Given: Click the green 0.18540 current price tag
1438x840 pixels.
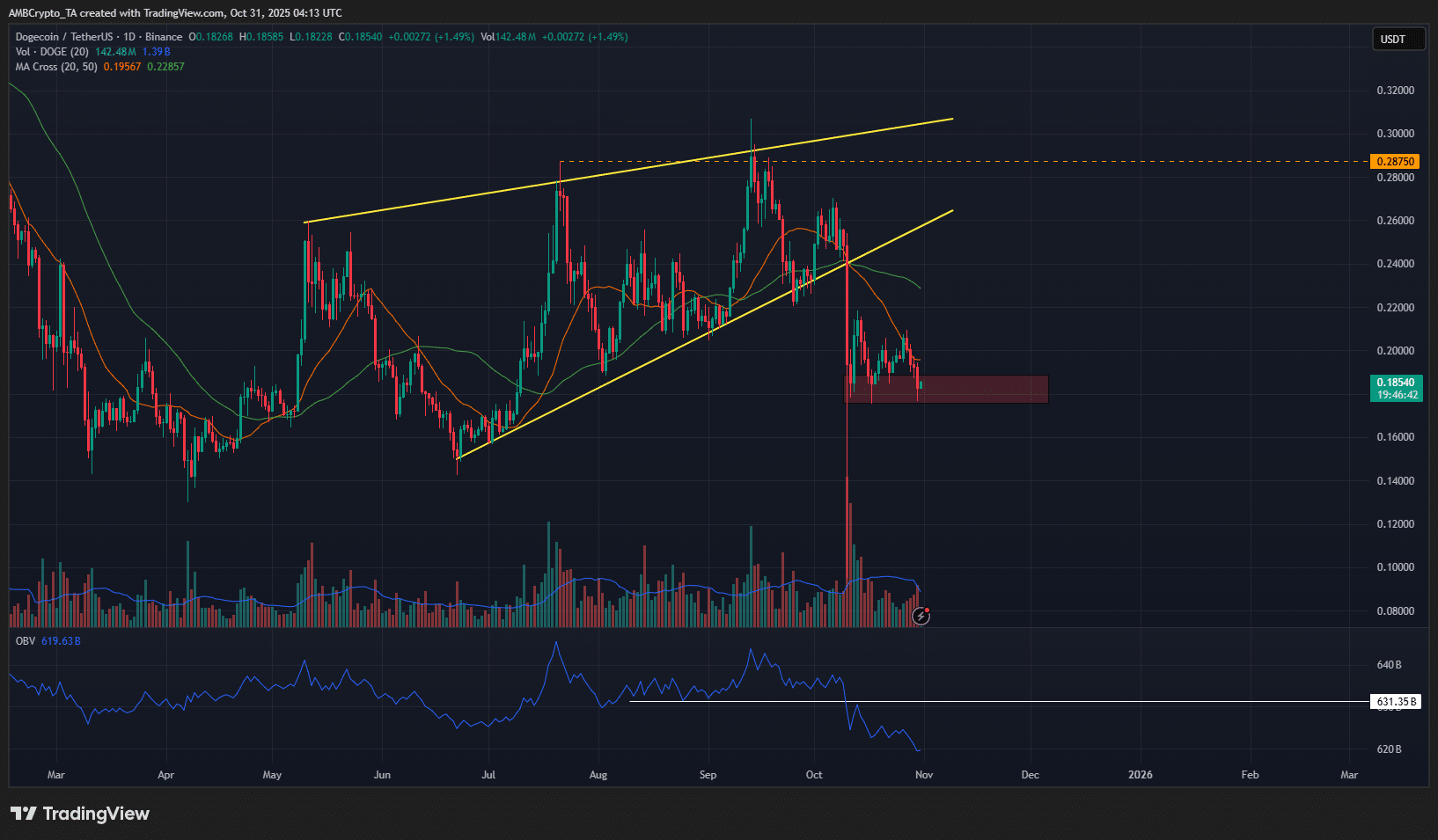Looking at the screenshot, I should point(1398,383).
